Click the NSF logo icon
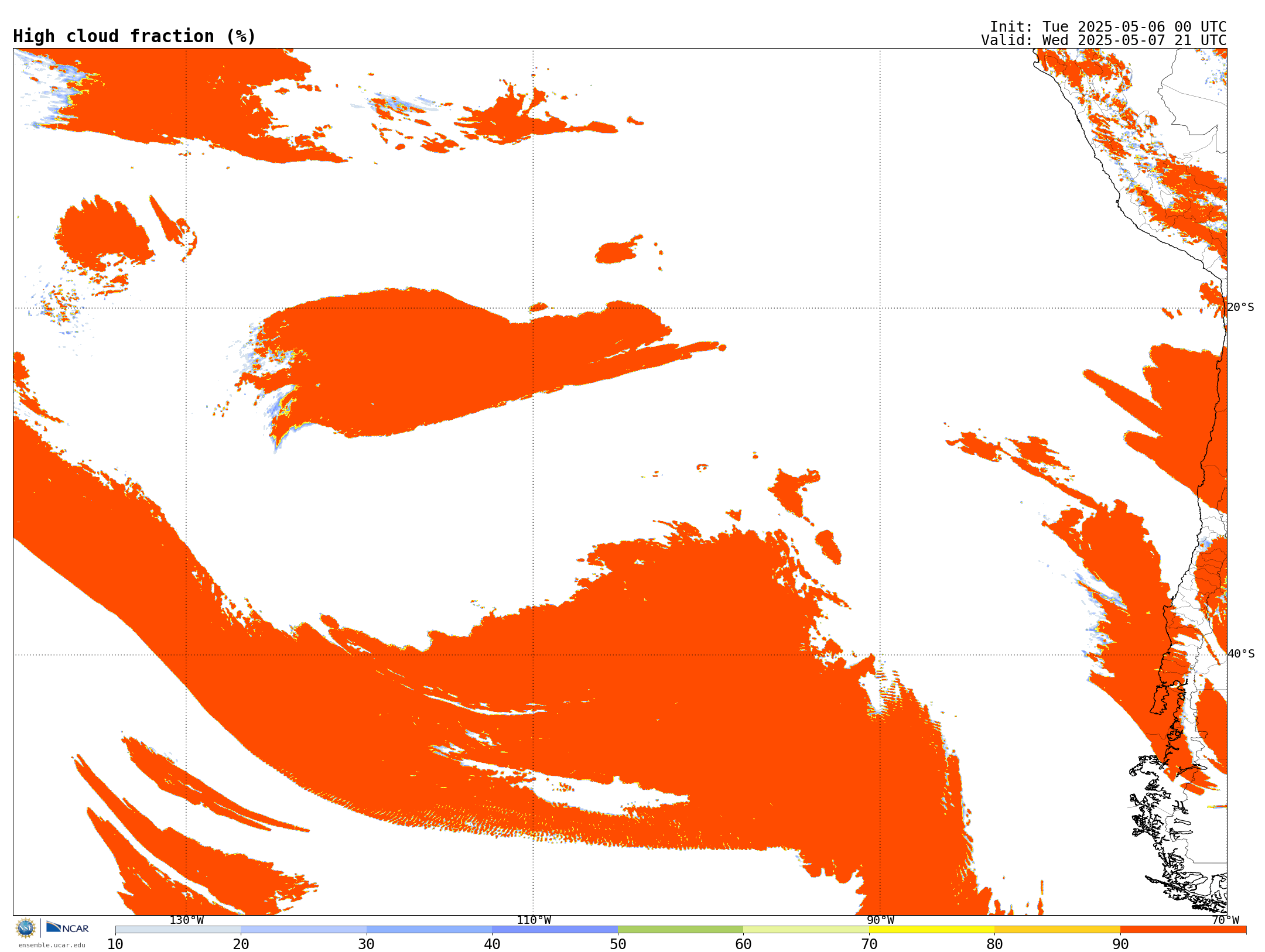 click(26, 928)
